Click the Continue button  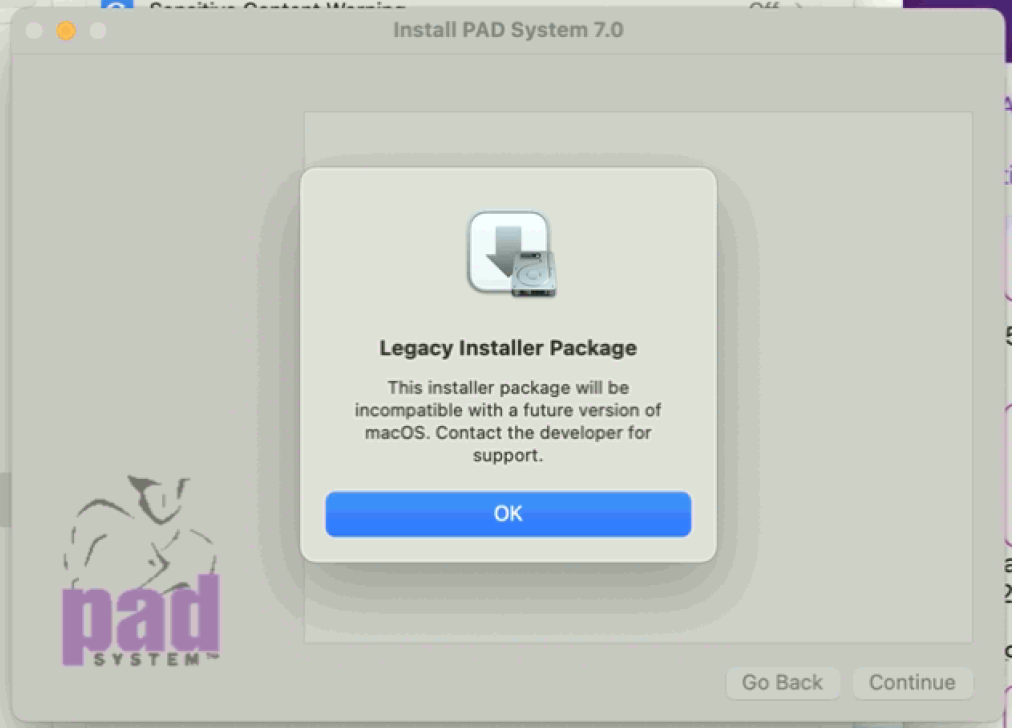click(x=912, y=682)
